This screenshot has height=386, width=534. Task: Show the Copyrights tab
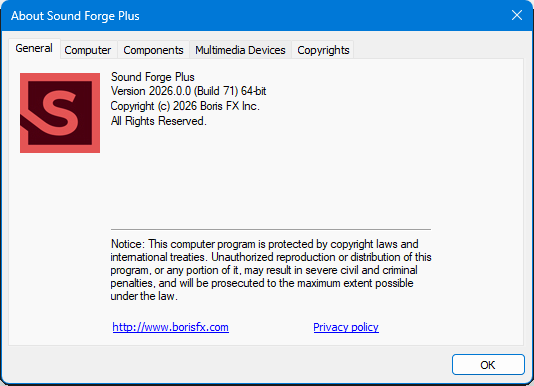pos(323,50)
